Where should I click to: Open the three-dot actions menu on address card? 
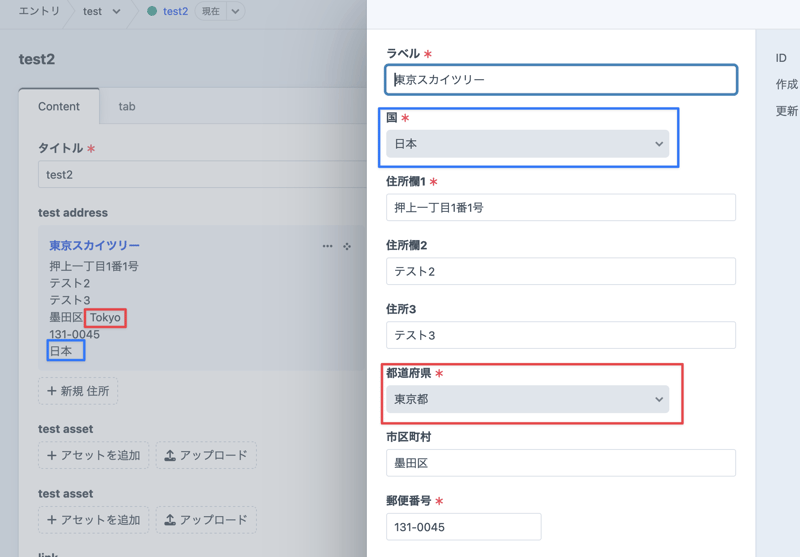point(327,246)
